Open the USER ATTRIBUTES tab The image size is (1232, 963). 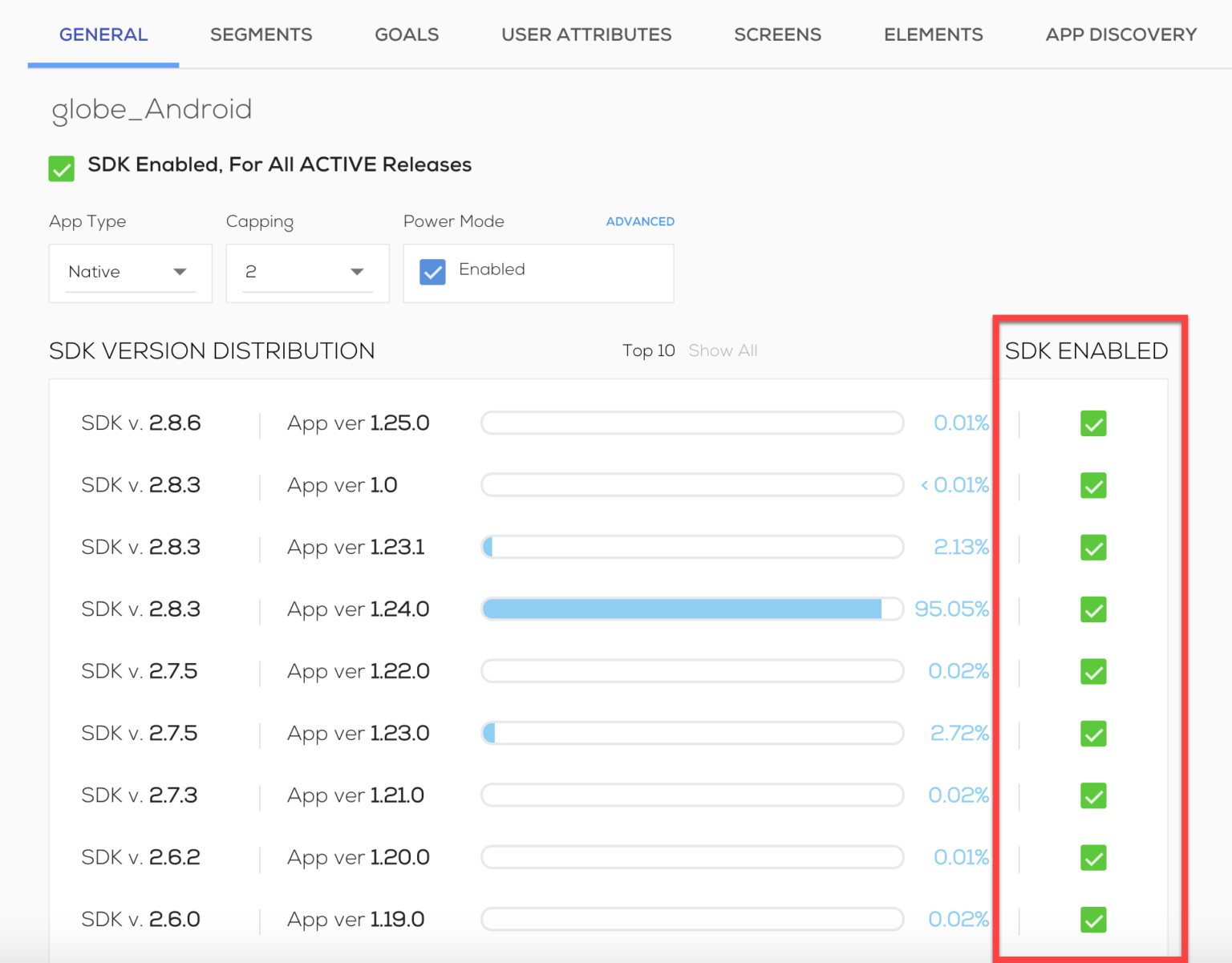point(586,34)
